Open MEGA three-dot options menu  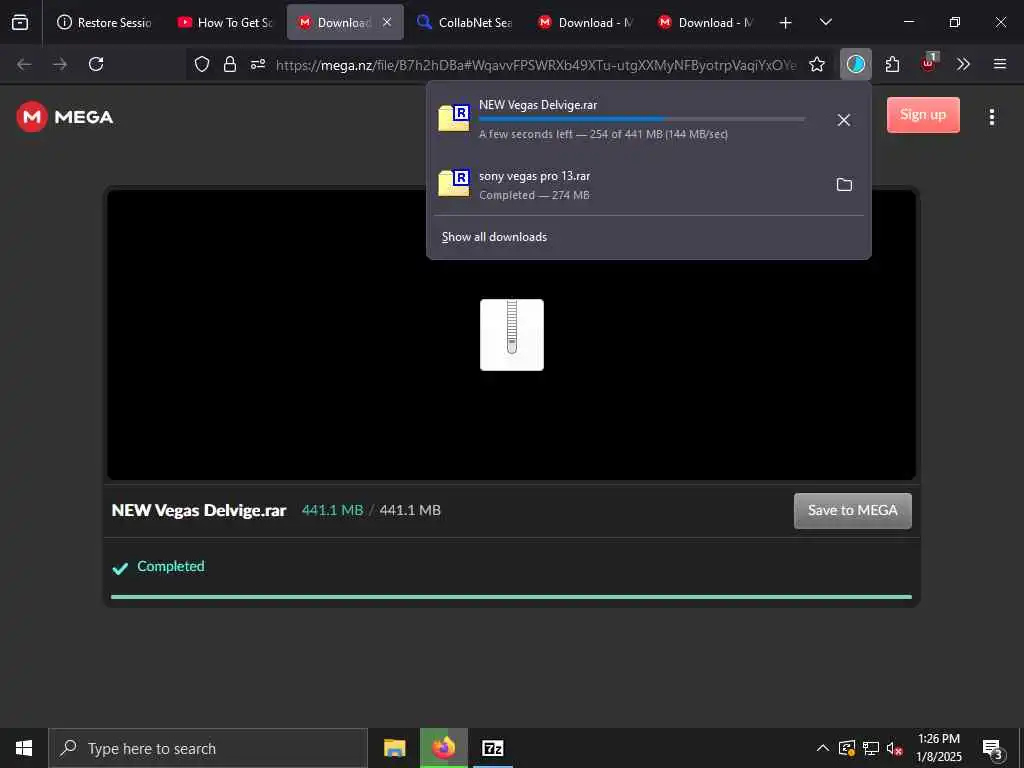click(991, 117)
